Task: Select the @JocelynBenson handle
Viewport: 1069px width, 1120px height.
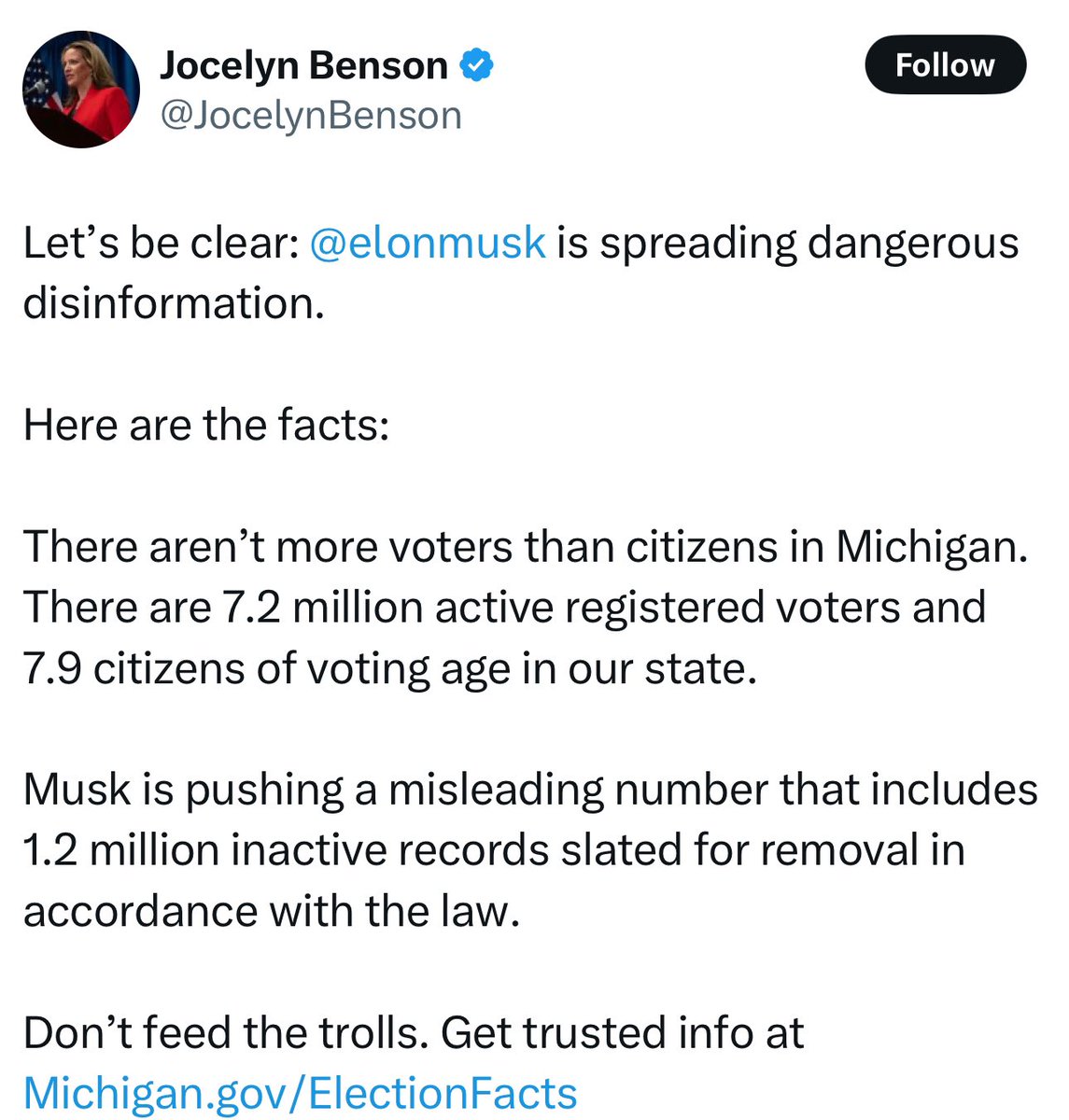Action: tap(311, 116)
